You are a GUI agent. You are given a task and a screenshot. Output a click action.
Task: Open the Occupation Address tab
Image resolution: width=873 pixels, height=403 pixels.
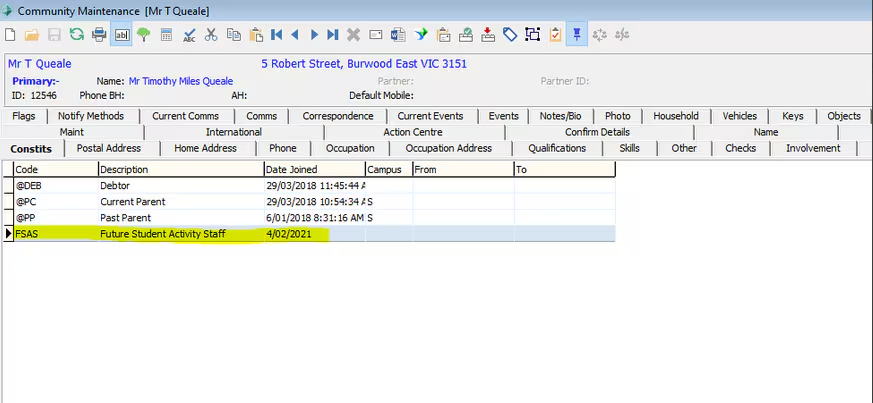tap(449, 148)
